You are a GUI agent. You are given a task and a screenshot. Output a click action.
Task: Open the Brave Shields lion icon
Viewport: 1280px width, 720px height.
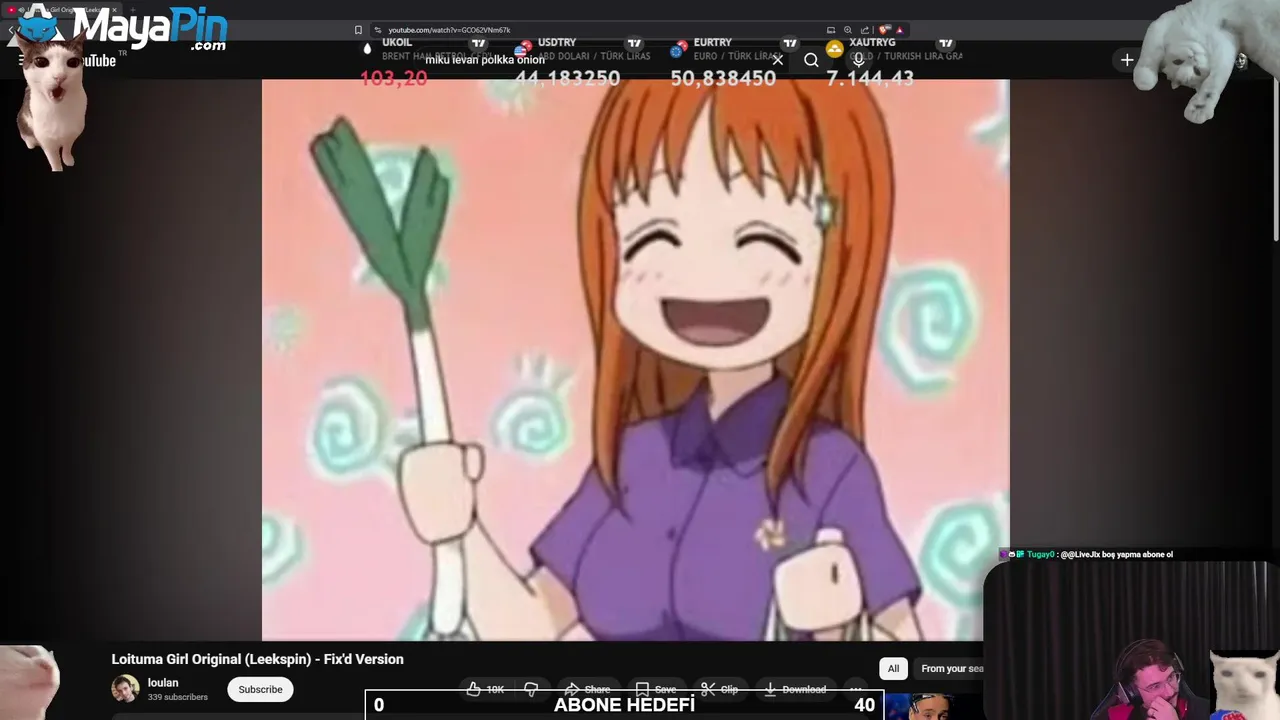(x=885, y=30)
